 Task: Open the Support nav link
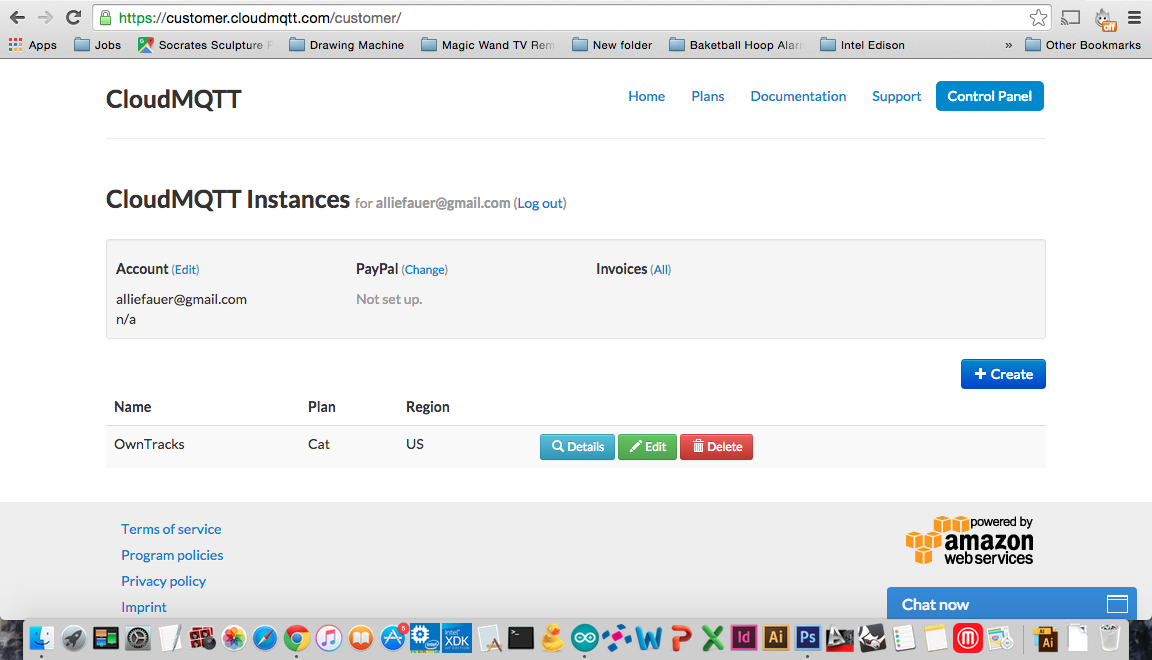(x=896, y=96)
